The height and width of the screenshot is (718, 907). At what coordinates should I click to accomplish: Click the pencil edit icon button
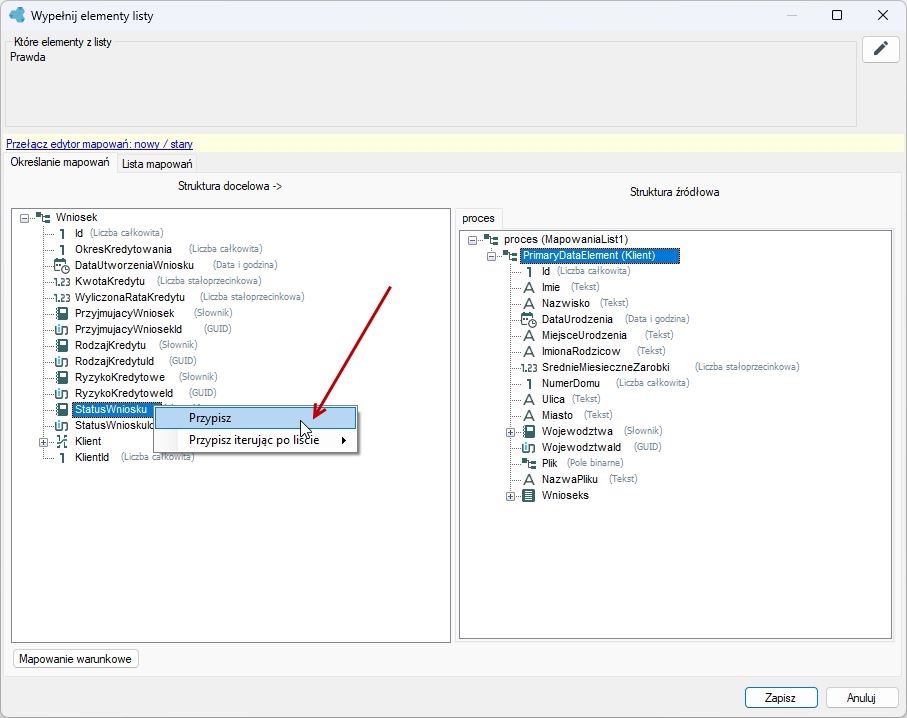[x=880, y=49]
